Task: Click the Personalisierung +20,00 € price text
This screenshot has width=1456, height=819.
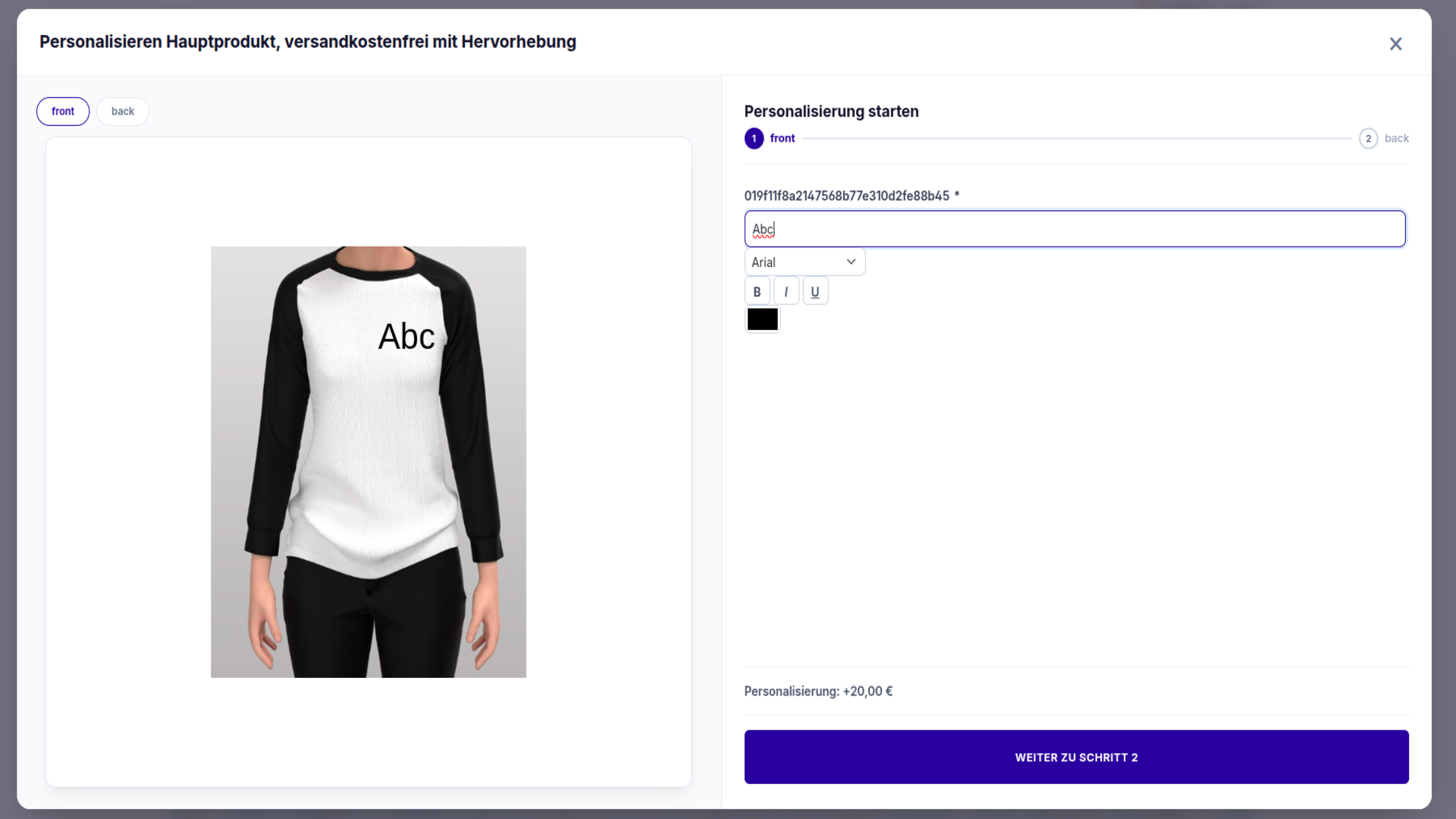Action: [x=818, y=691]
